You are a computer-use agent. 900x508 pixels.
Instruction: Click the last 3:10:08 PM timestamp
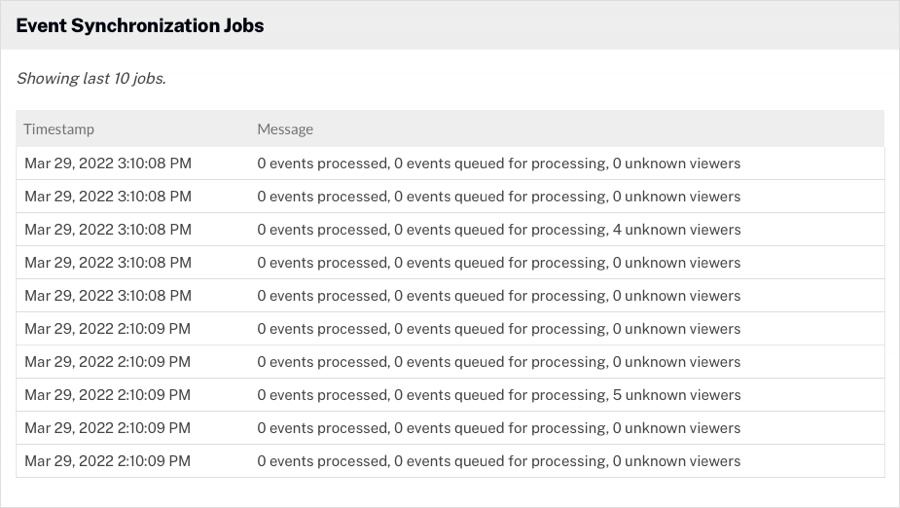click(x=108, y=296)
